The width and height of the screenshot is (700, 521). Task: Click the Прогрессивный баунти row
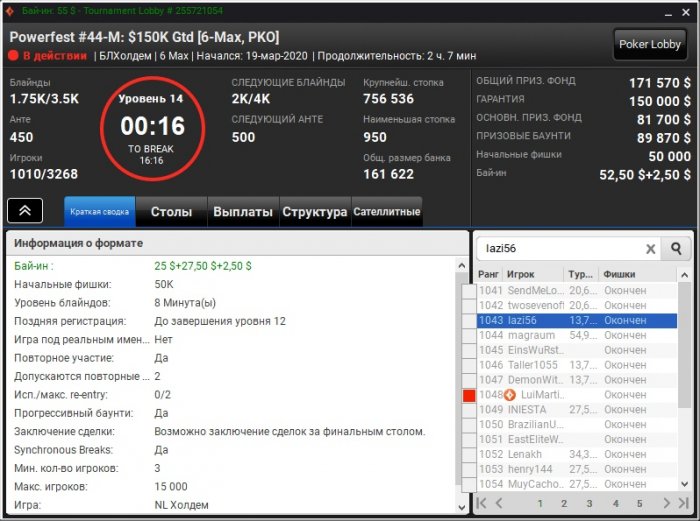tap(231, 413)
